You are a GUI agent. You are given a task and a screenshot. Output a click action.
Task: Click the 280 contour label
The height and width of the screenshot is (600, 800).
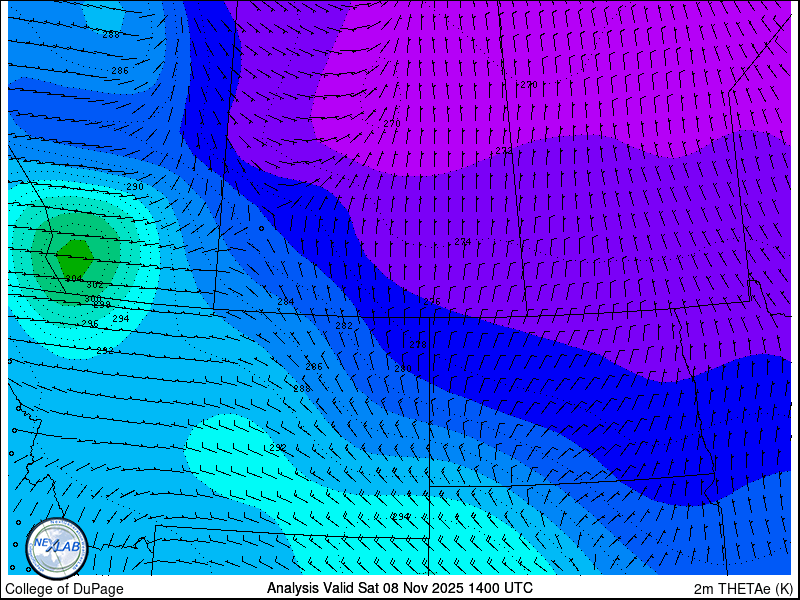403,368
